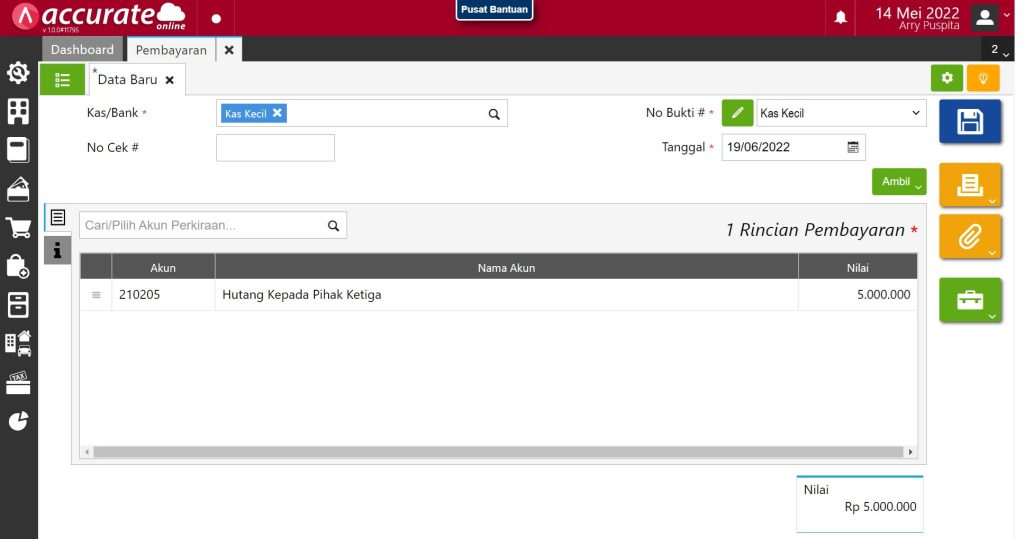Screen dimensions: 1024x539
Task: Click the blue Save floppy disk icon
Action: 969,122
